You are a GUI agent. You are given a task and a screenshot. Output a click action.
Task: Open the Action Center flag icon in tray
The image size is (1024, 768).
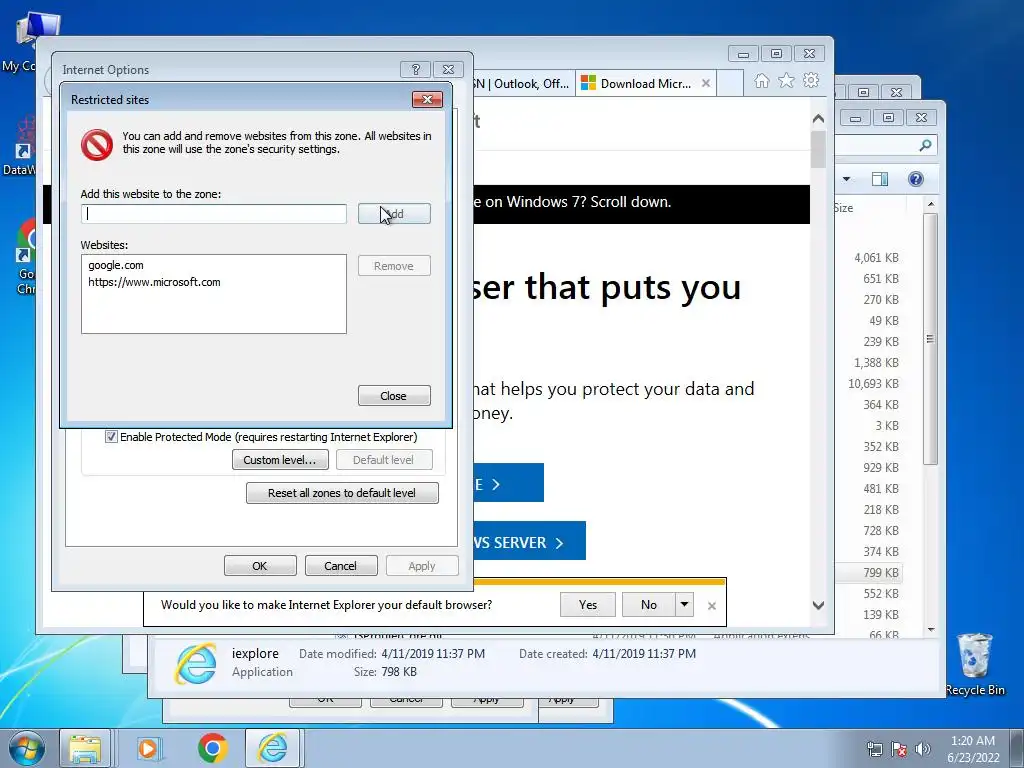click(899, 749)
